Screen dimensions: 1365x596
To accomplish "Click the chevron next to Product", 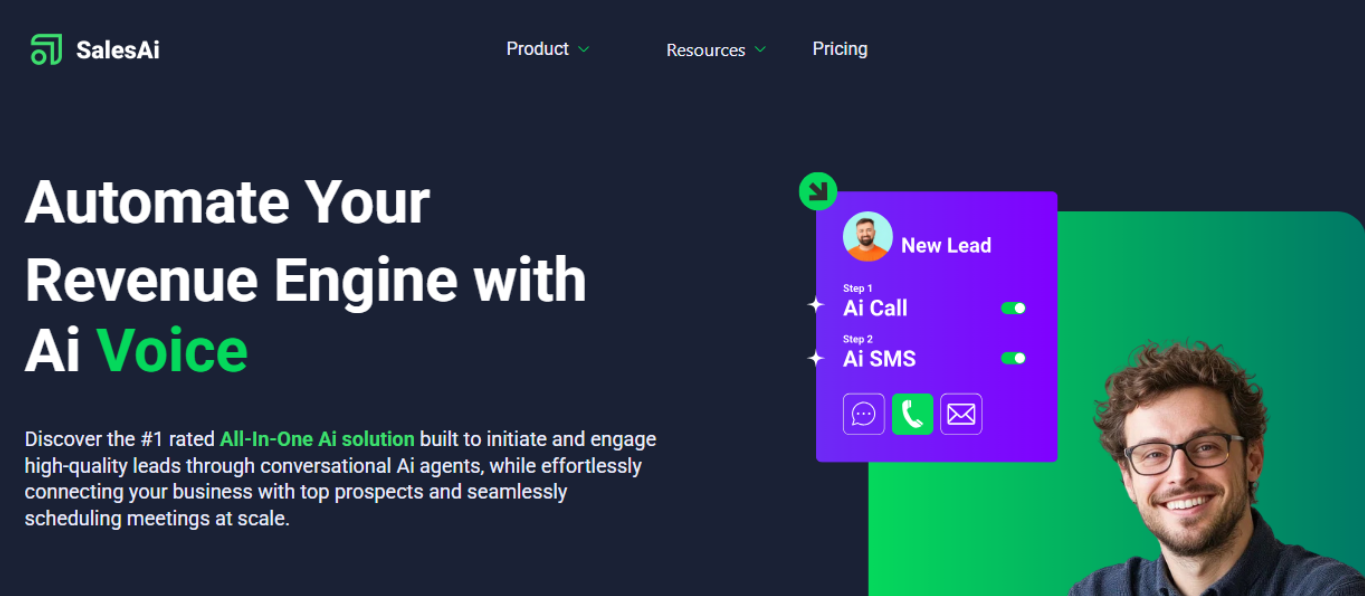I will 584,48.
